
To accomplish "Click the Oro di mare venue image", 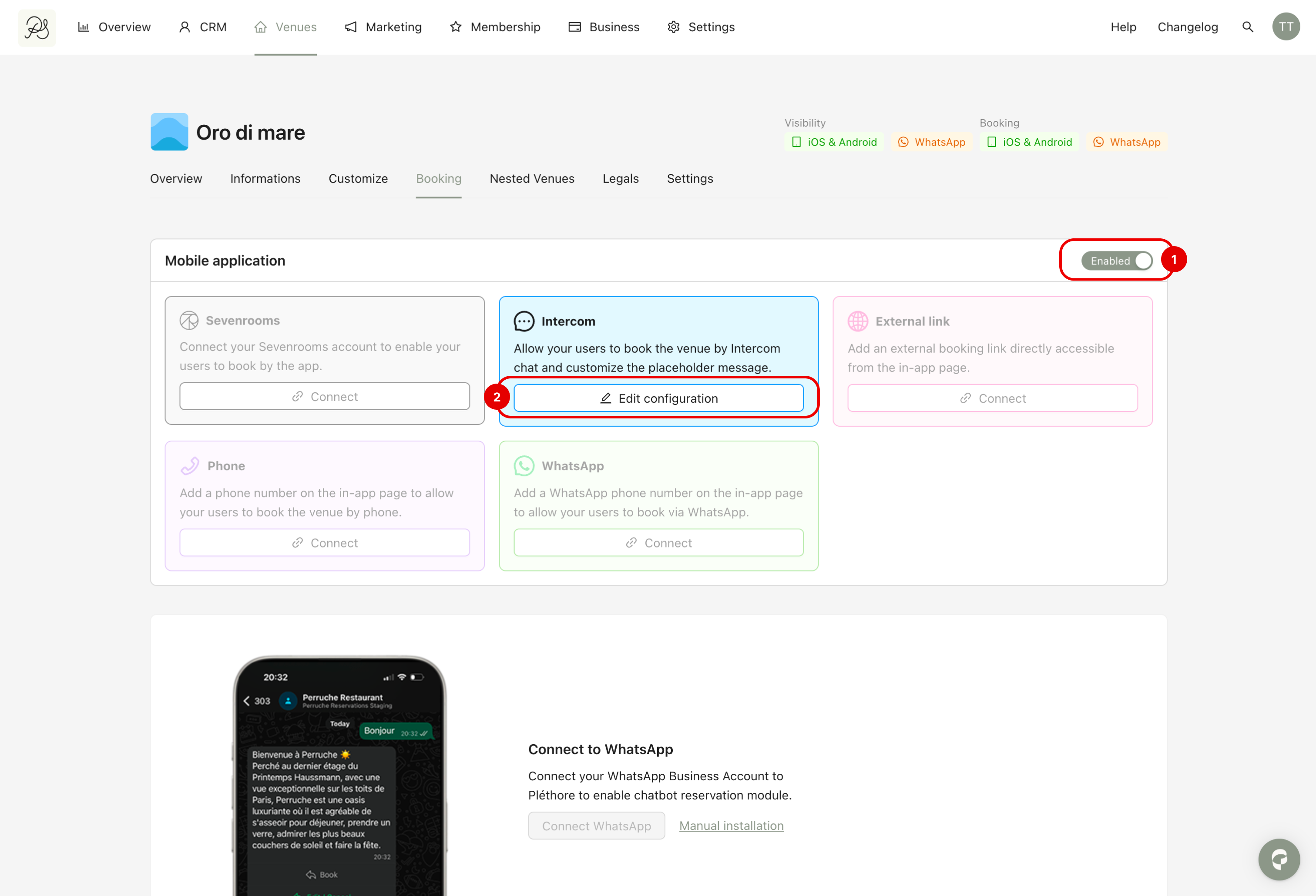I will tap(169, 132).
